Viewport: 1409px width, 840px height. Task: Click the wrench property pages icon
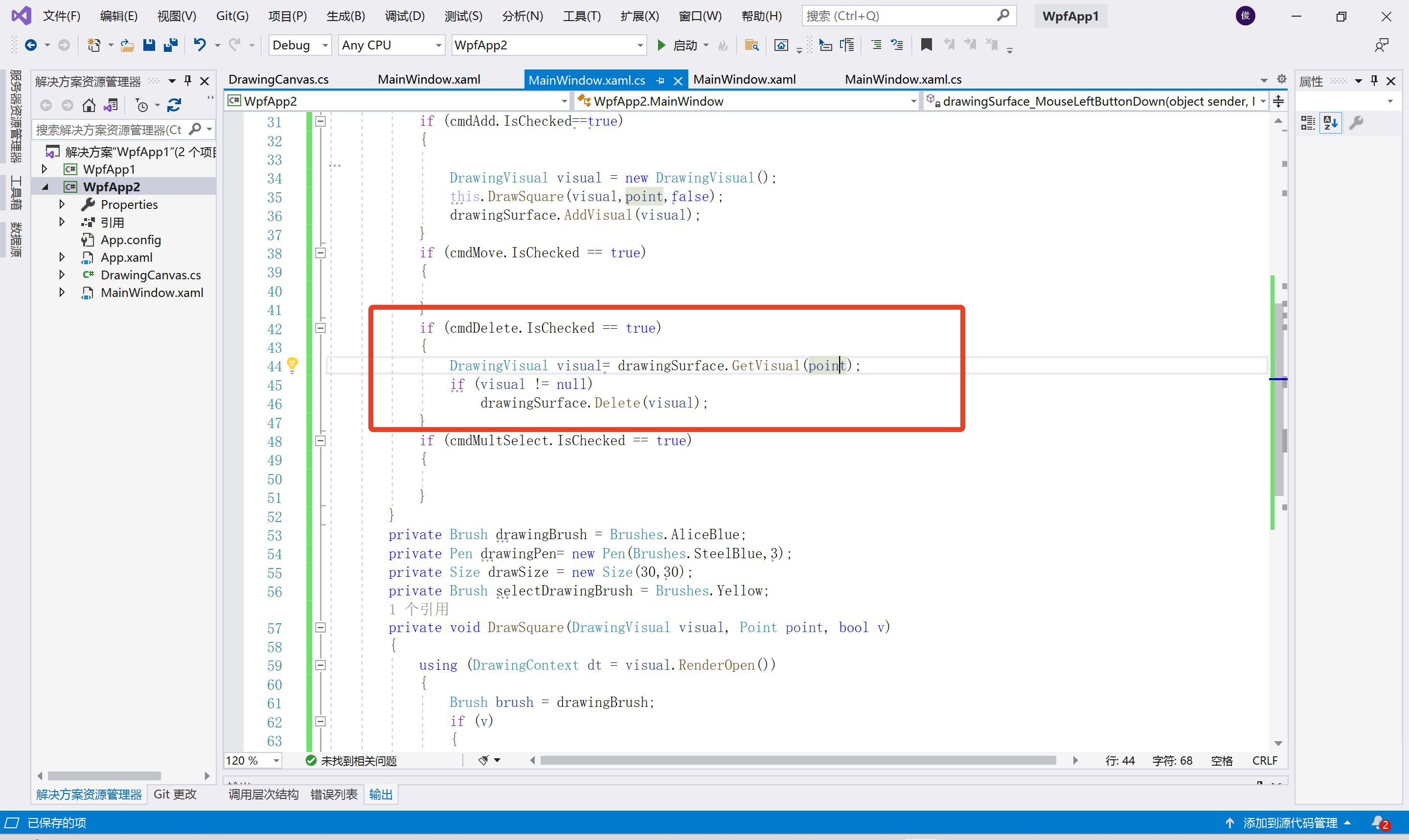click(x=1356, y=123)
